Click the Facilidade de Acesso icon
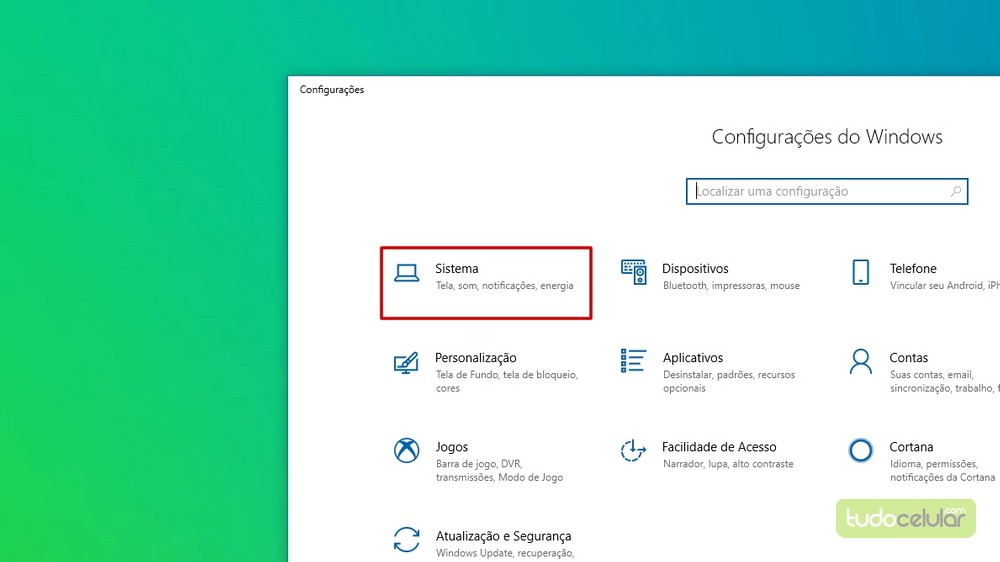 (x=633, y=450)
